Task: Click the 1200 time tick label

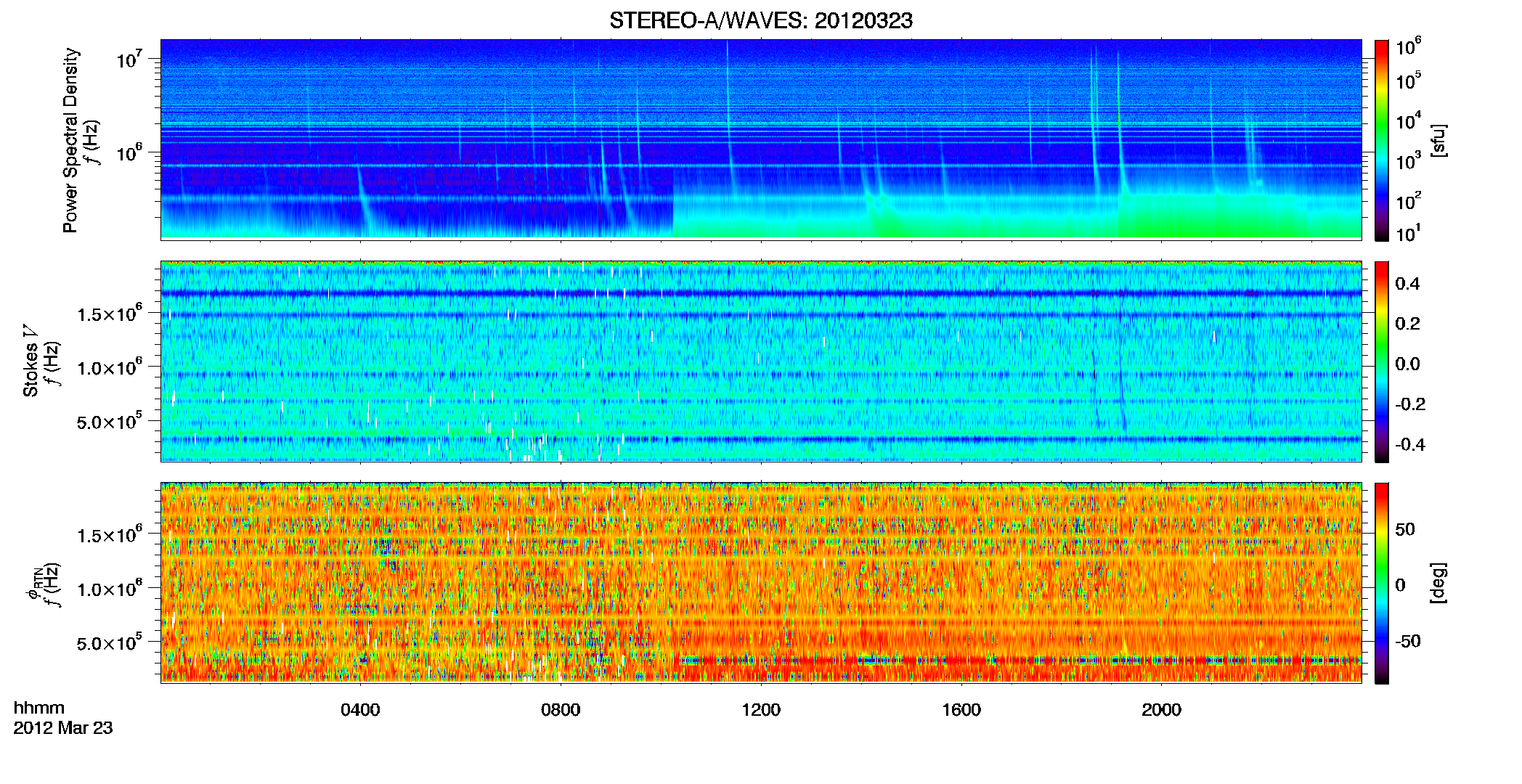Action: point(761,709)
